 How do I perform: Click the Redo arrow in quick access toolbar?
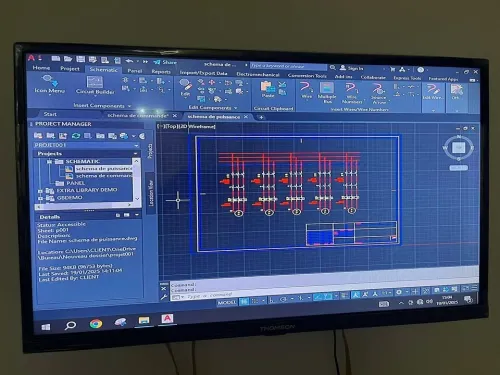145,61
